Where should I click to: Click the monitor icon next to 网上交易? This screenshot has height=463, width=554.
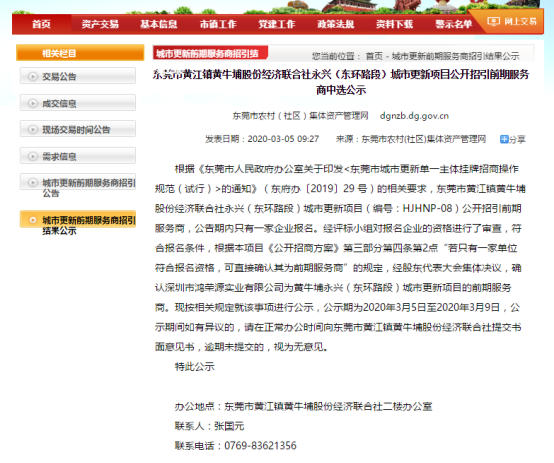(x=494, y=22)
